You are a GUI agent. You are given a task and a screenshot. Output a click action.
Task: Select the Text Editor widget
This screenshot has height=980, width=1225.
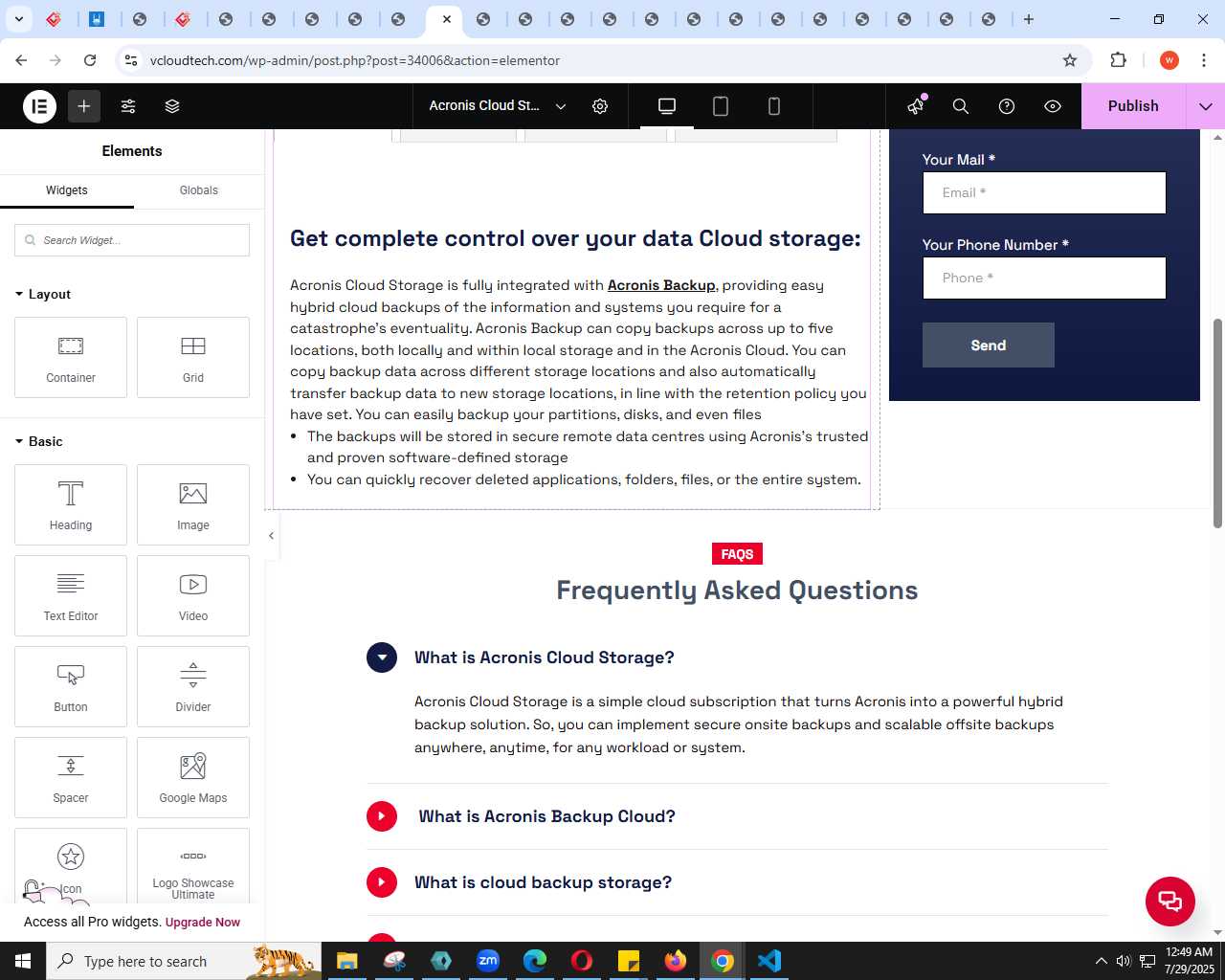coord(71,596)
